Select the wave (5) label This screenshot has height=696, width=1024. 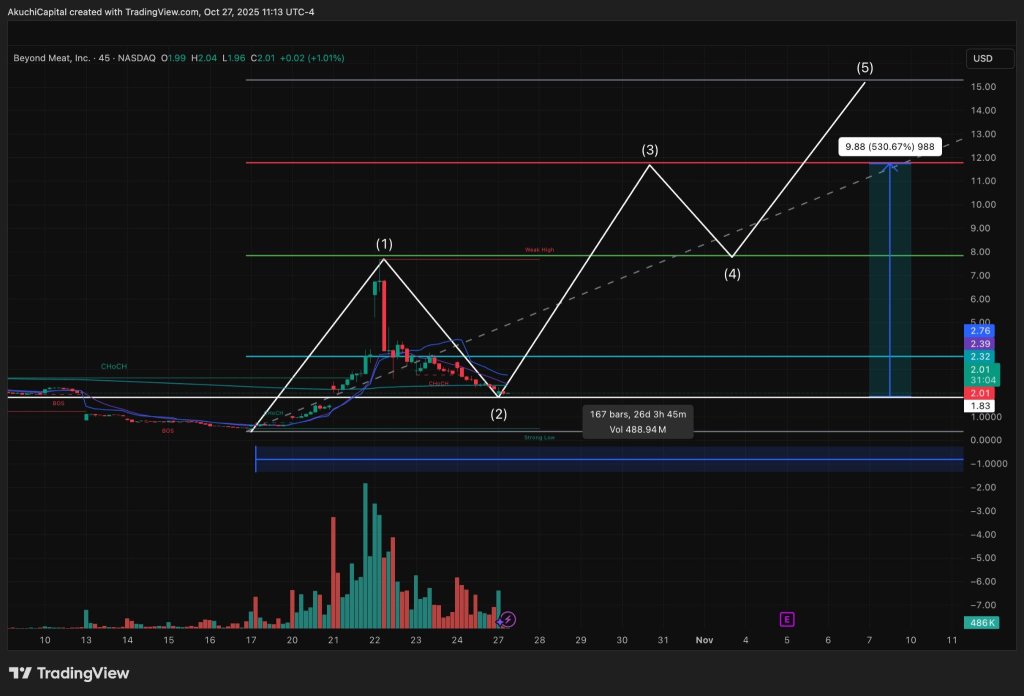click(x=865, y=68)
